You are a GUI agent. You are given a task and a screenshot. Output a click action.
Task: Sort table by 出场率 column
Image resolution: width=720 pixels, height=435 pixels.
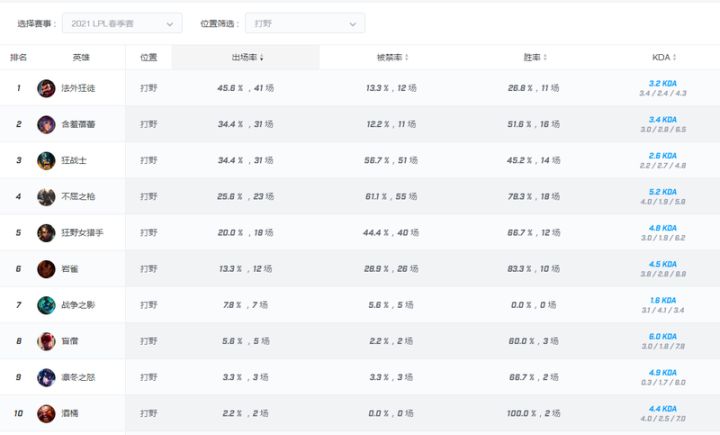[248, 57]
